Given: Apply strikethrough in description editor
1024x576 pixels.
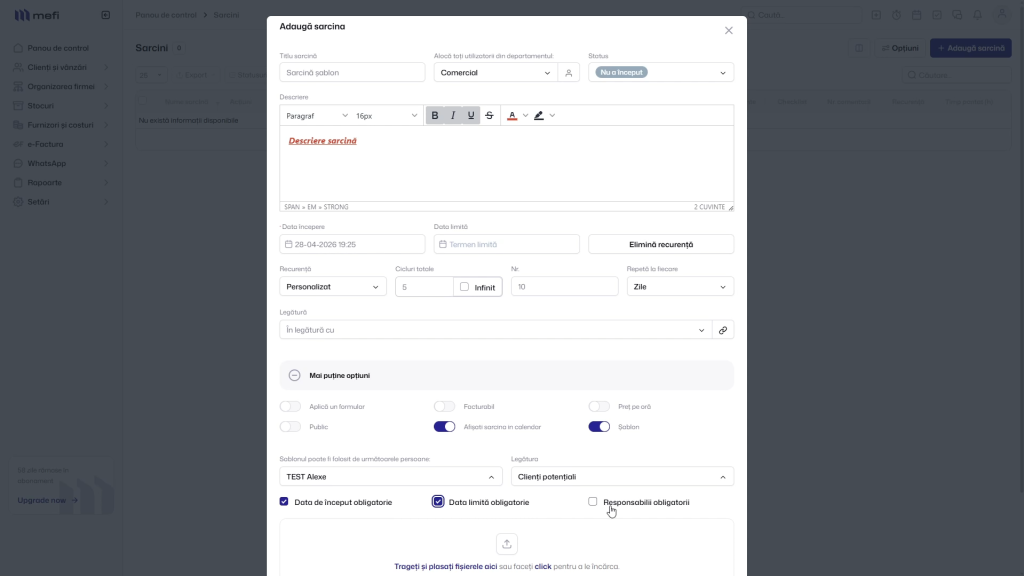Looking at the screenshot, I should coord(489,116).
